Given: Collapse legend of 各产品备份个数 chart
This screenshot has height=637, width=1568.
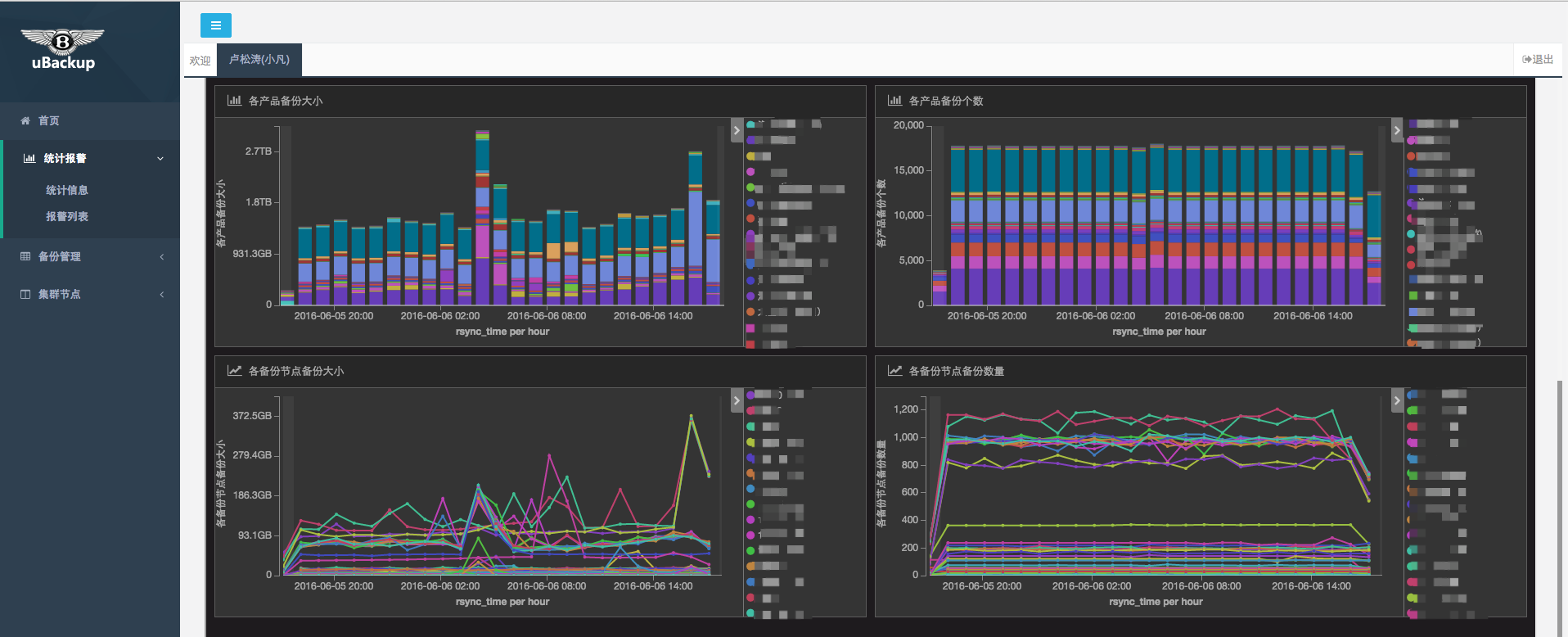Looking at the screenshot, I should pyautogui.click(x=1397, y=130).
